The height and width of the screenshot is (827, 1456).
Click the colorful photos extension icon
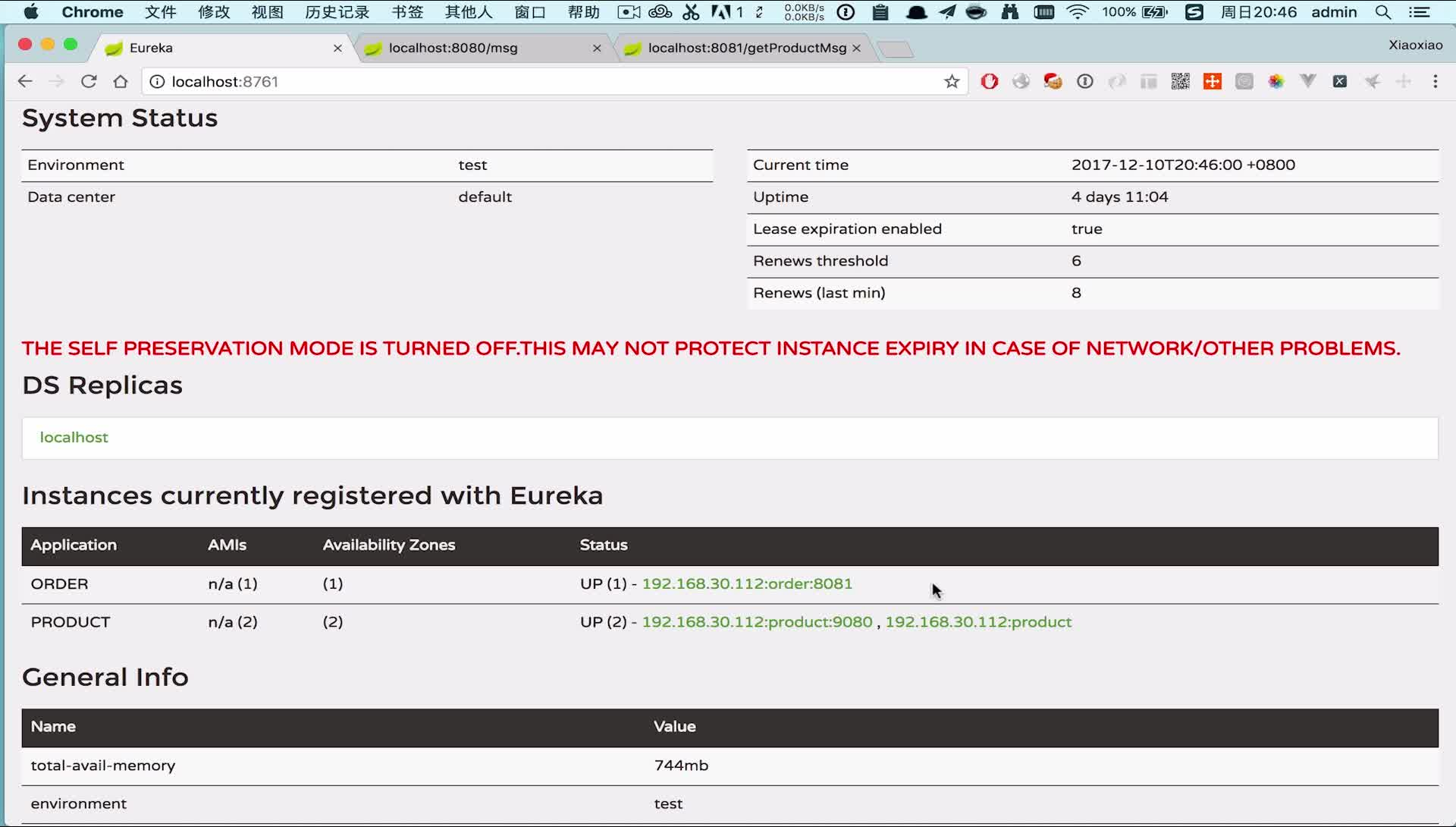click(1277, 81)
